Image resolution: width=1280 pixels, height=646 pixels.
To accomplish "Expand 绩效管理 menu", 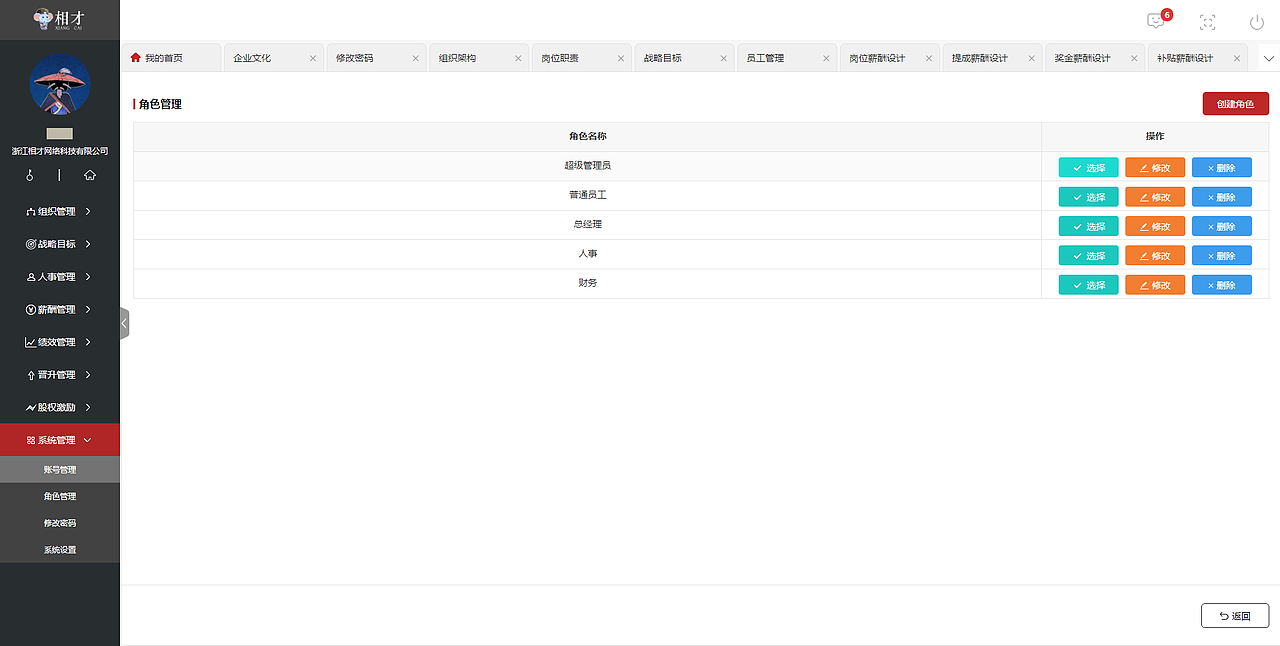I will 60,342.
